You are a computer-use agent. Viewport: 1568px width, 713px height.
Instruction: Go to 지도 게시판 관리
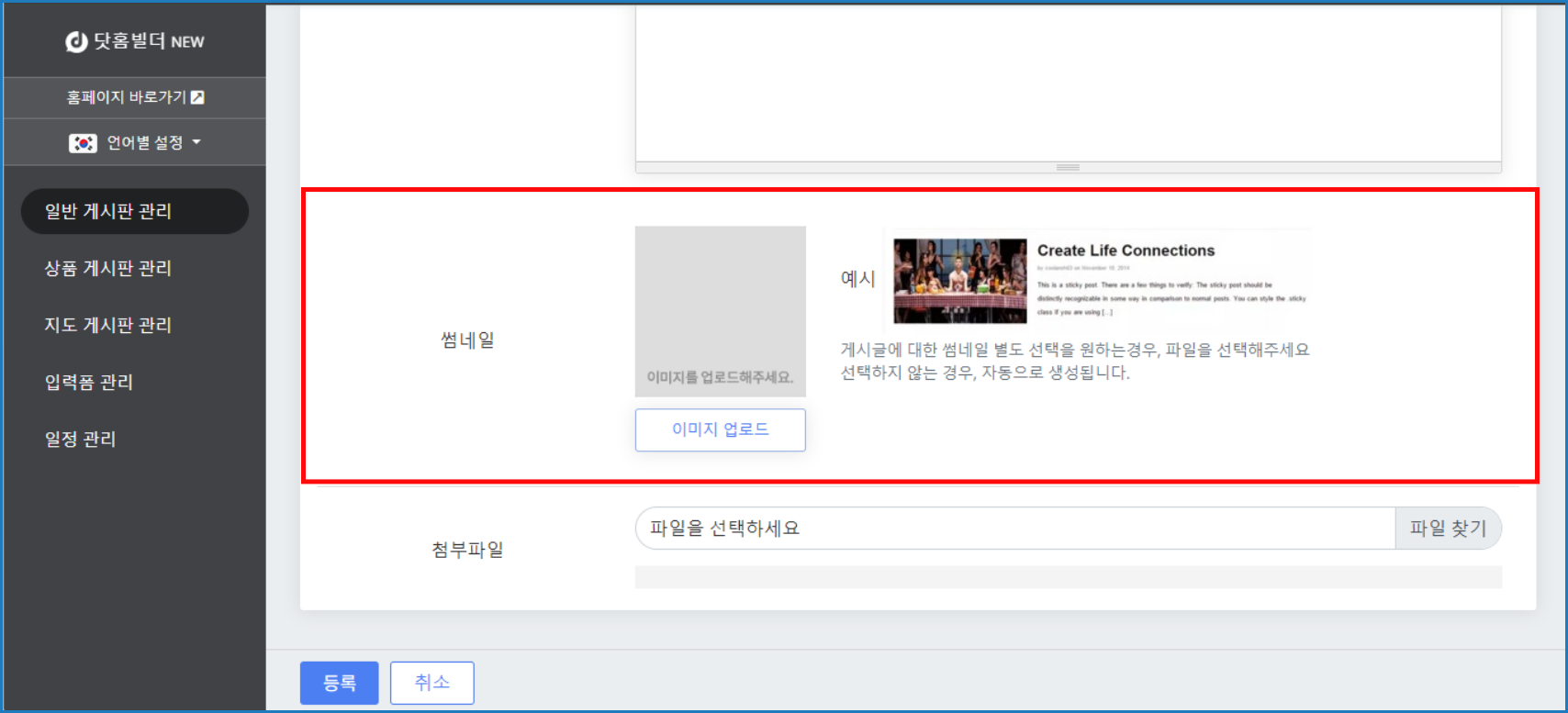108,325
